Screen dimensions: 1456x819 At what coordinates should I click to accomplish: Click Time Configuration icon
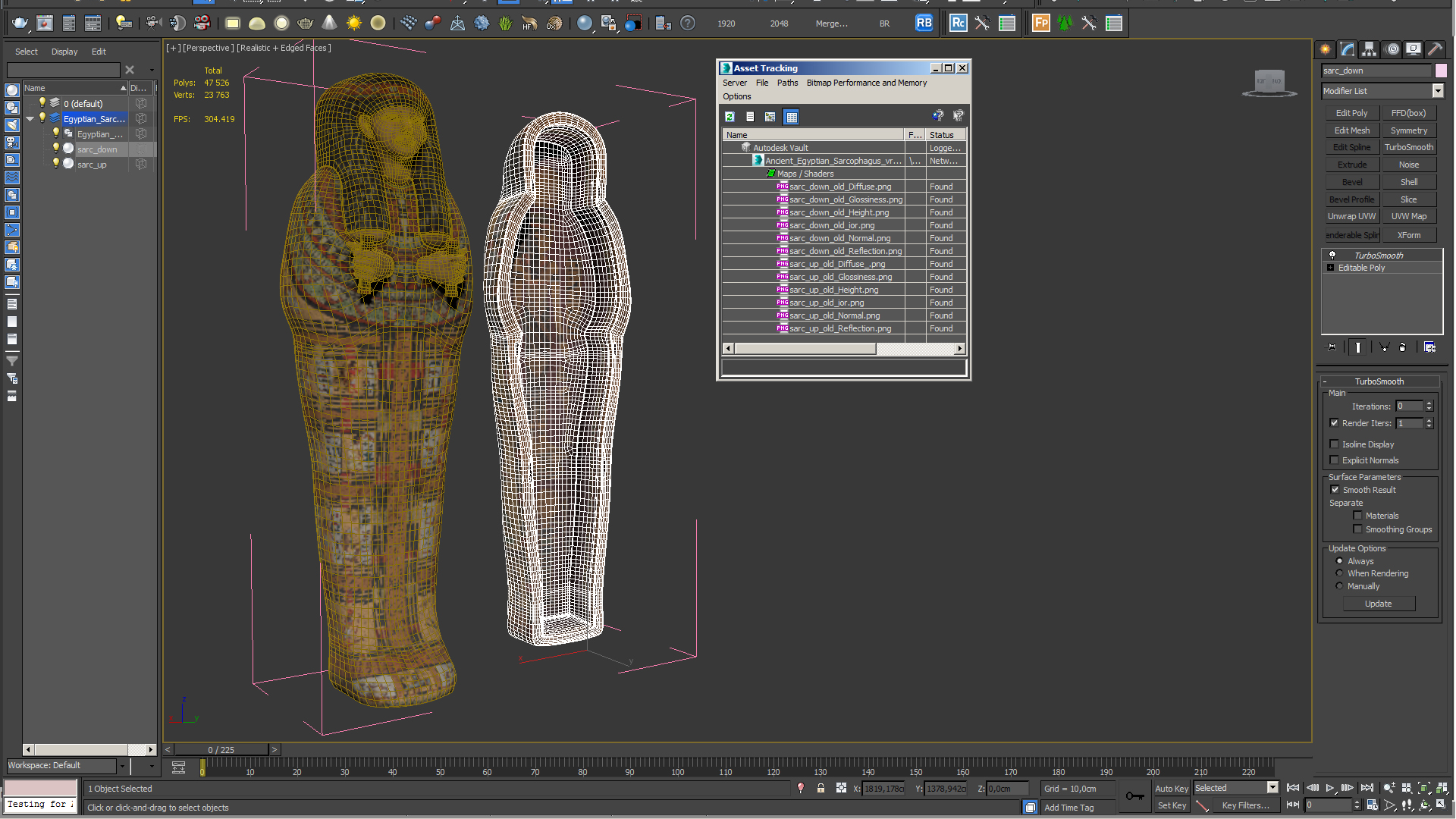coord(1373,805)
